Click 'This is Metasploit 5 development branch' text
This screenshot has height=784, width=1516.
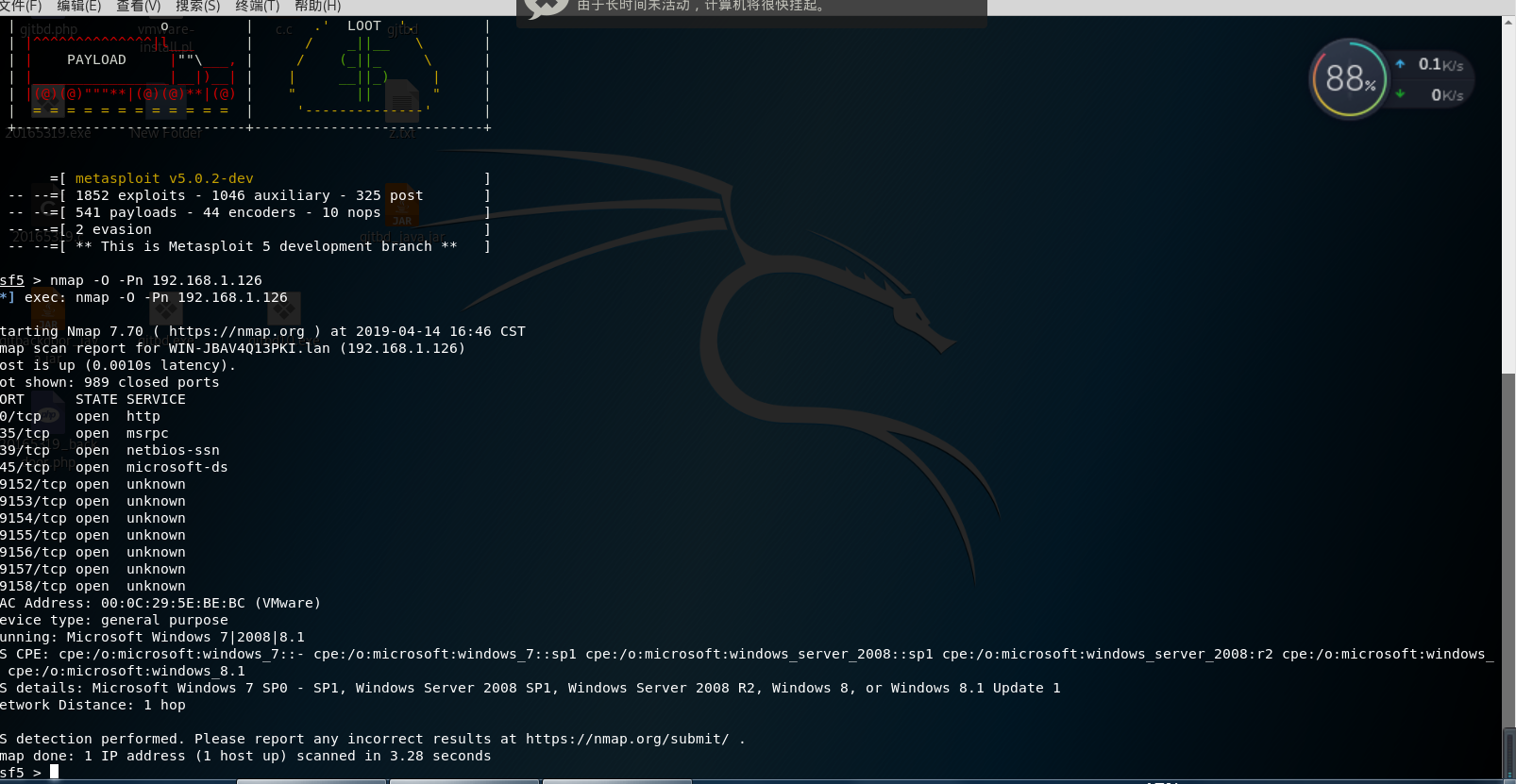click(x=266, y=246)
